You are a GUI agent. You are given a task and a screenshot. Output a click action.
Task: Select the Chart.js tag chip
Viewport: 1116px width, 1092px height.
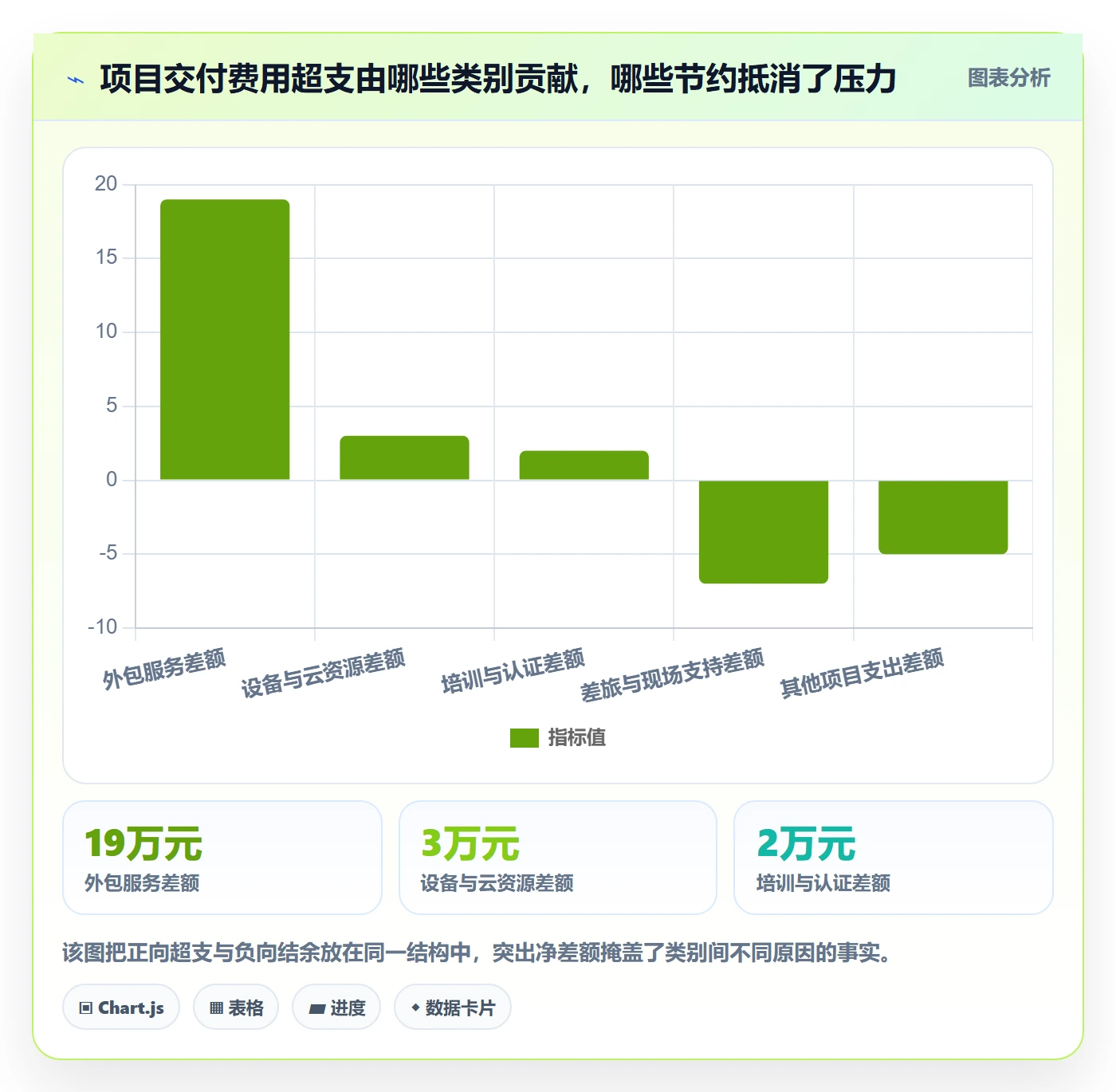coord(121,1008)
